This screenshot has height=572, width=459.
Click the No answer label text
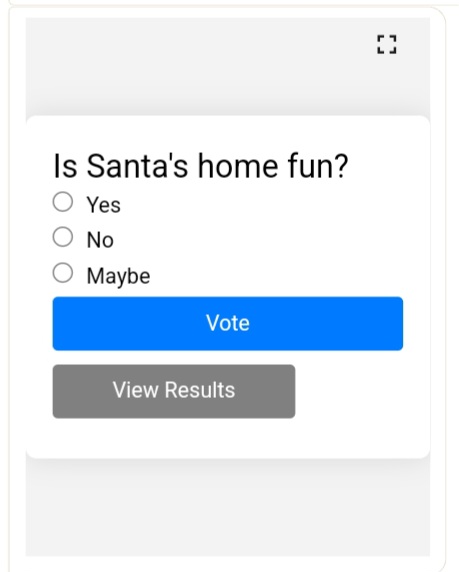pyautogui.click(x=100, y=240)
